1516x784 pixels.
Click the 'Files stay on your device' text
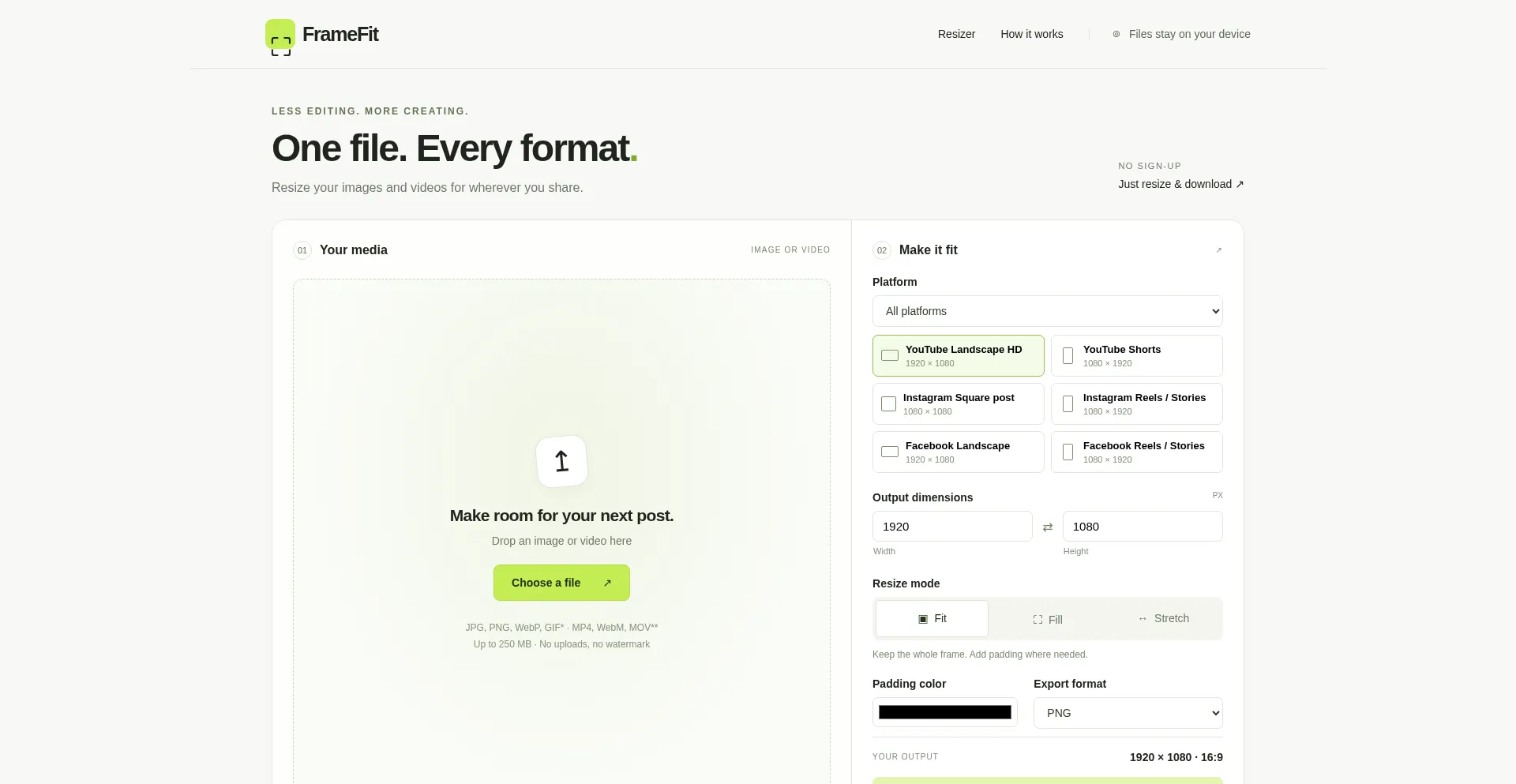point(1189,34)
